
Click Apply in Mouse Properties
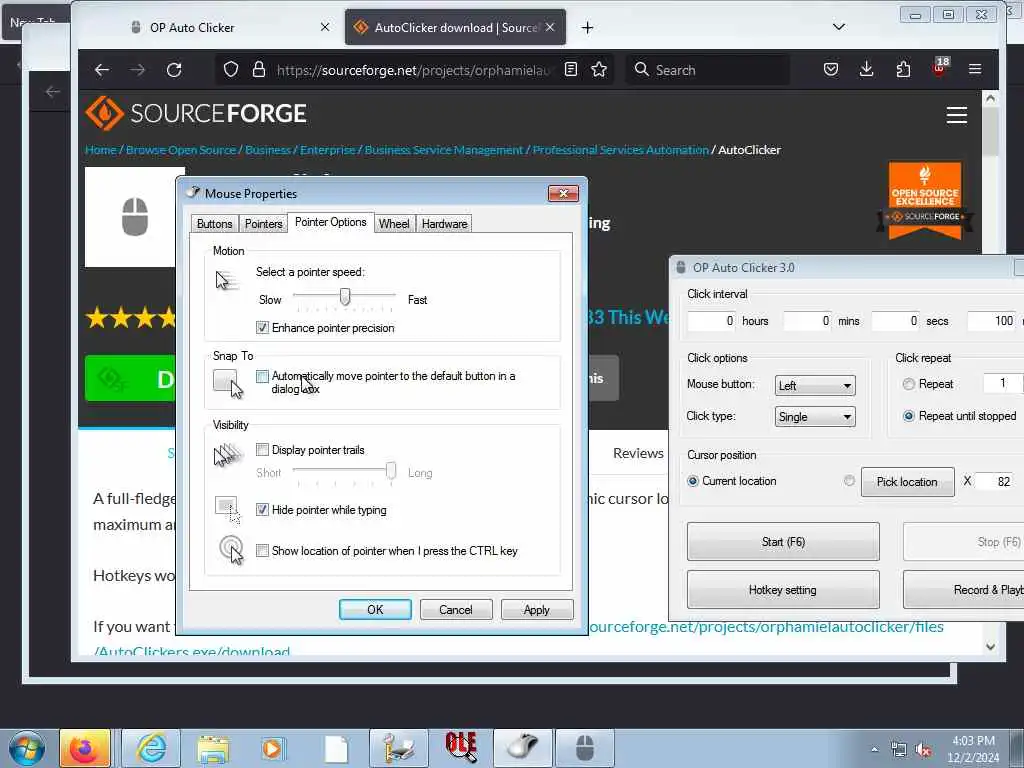pyautogui.click(x=537, y=609)
